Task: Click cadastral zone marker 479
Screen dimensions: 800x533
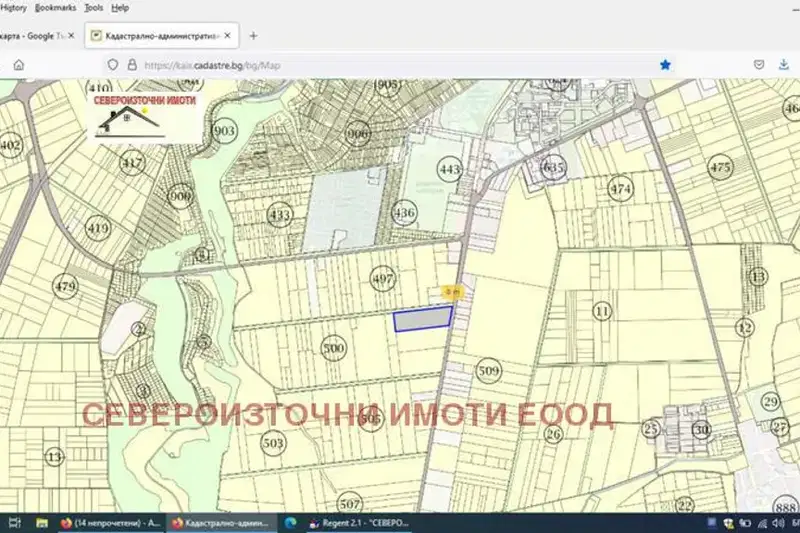Action: pos(65,286)
